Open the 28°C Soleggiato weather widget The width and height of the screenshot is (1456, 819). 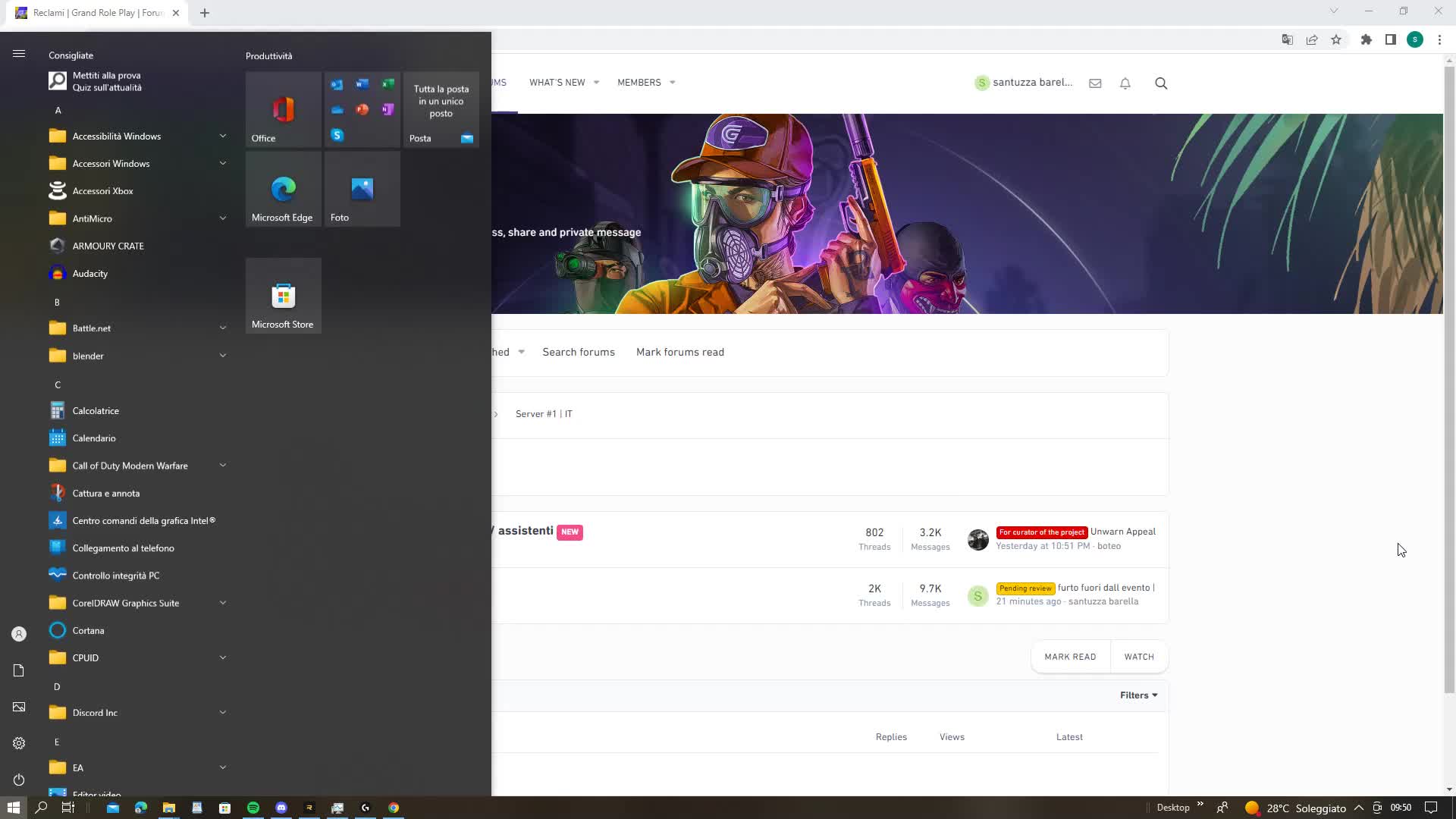(1295, 808)
